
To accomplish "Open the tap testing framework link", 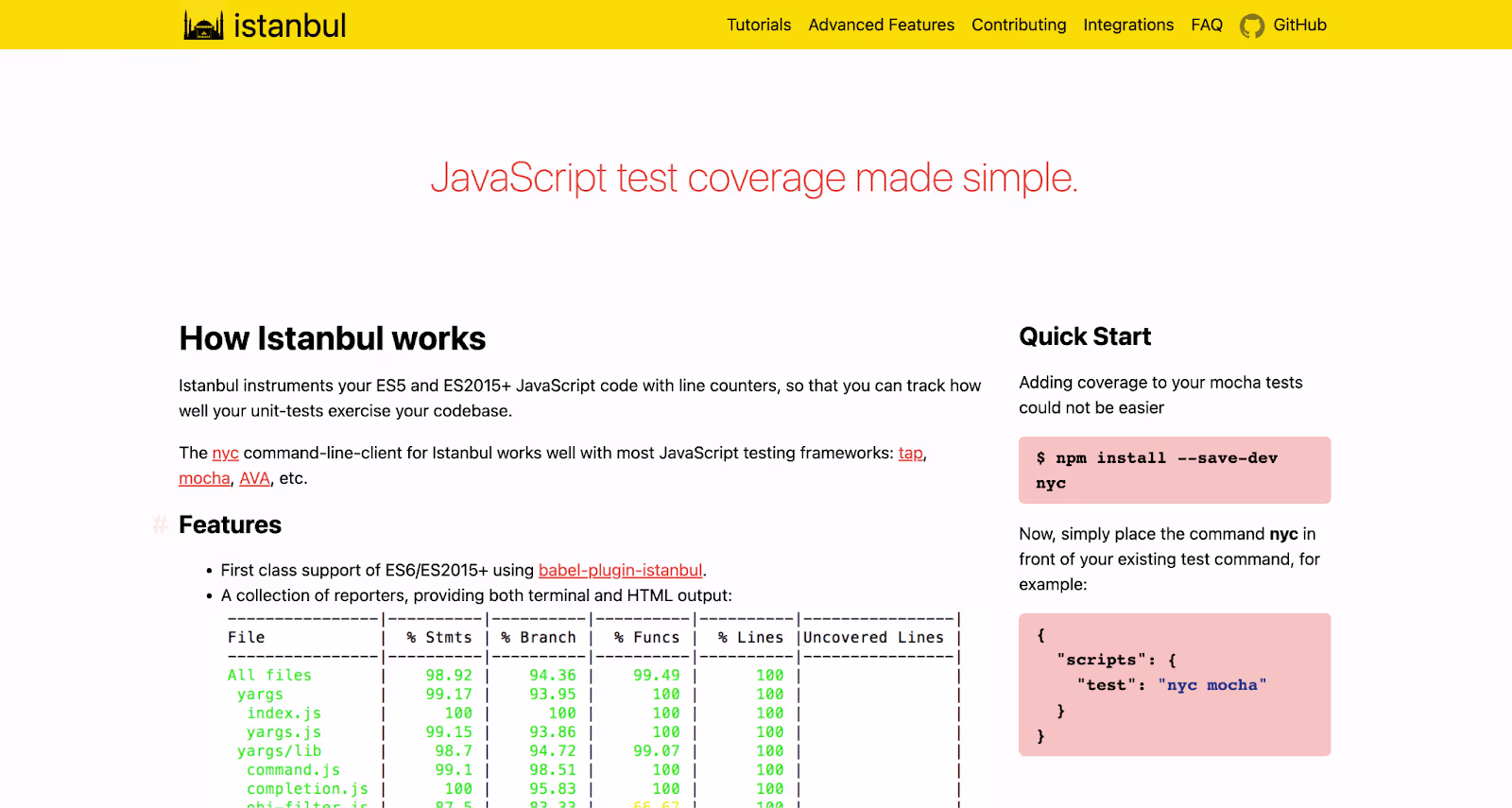I will pos(910,453).
